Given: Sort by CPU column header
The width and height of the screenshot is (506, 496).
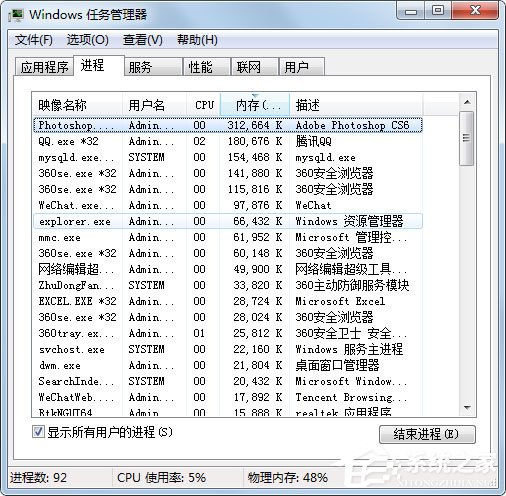Looking at the screenshot, I should click(203, 105).
